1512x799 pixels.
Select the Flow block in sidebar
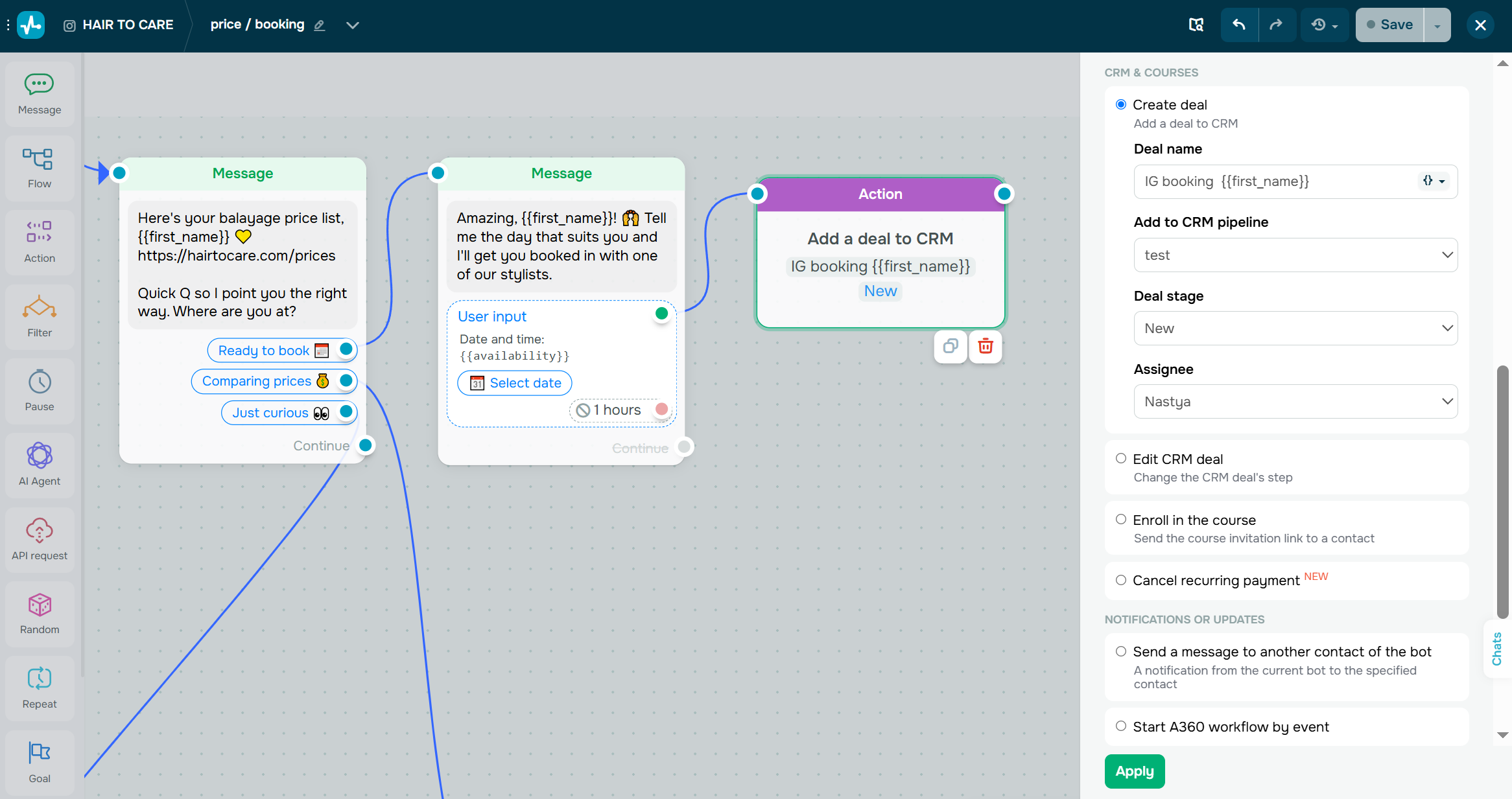[x=40, y=168]
